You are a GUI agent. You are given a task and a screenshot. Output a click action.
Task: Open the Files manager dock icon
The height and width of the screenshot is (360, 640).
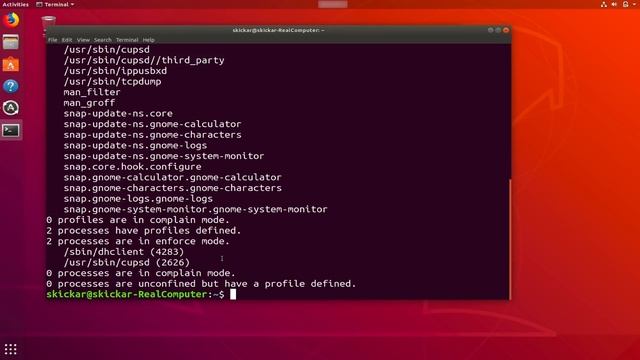[11, 42]
